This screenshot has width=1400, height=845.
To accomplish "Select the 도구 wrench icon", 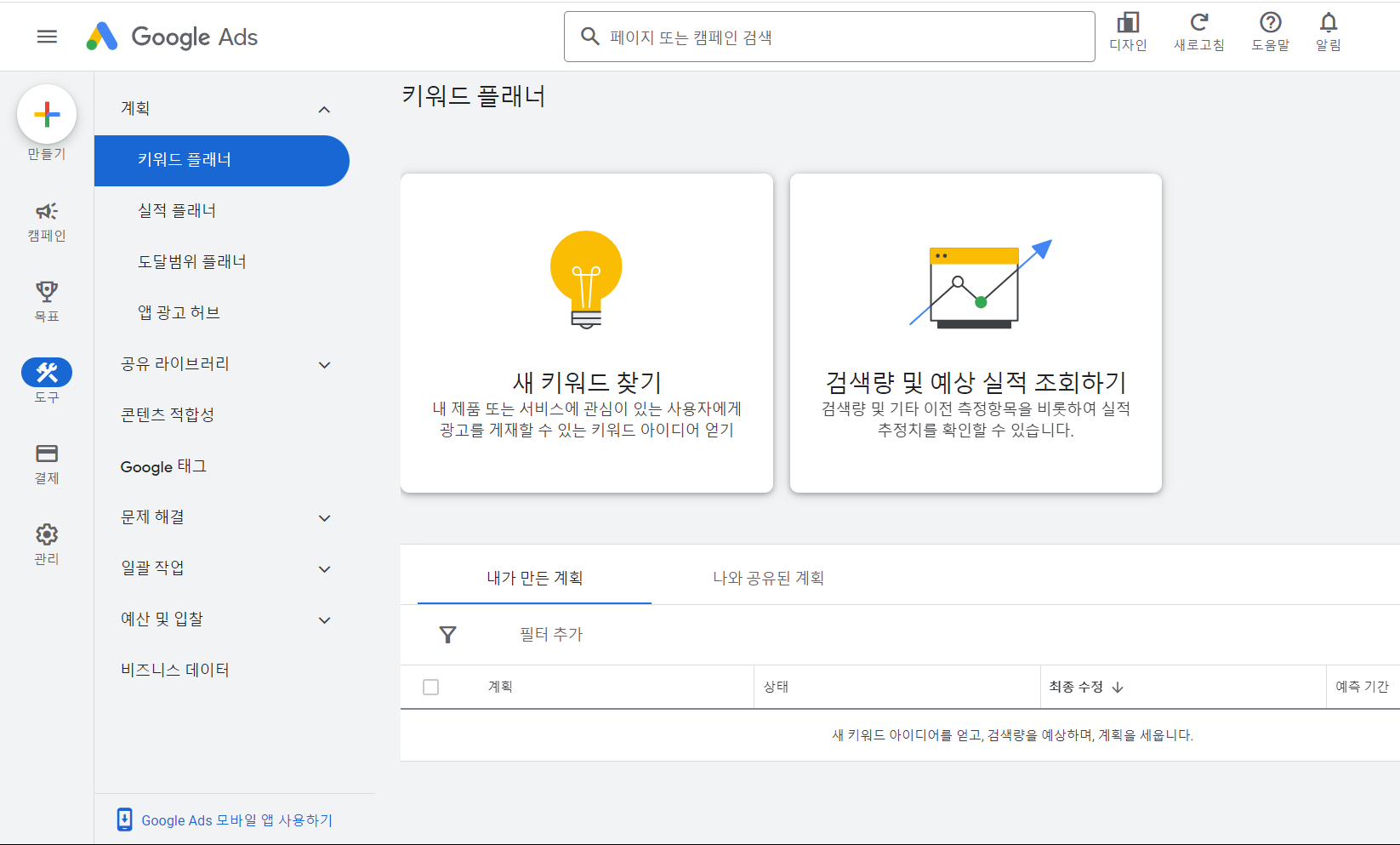I will (47, 372).
